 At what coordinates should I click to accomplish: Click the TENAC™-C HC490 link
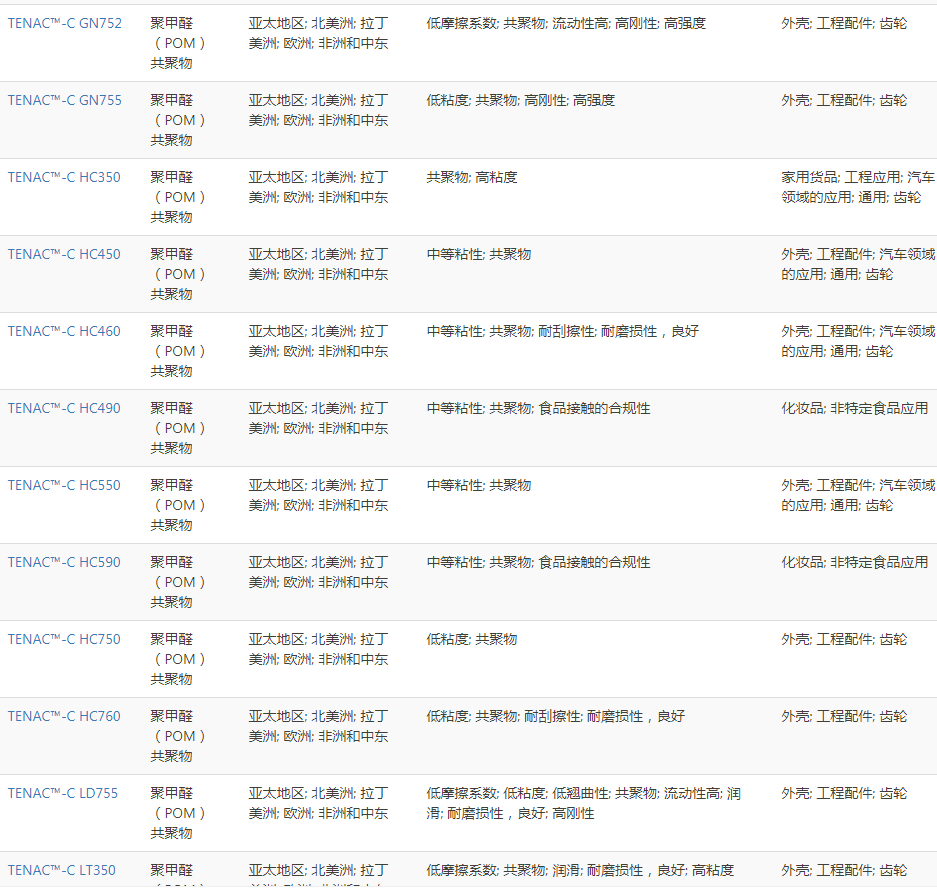[64, 408]
